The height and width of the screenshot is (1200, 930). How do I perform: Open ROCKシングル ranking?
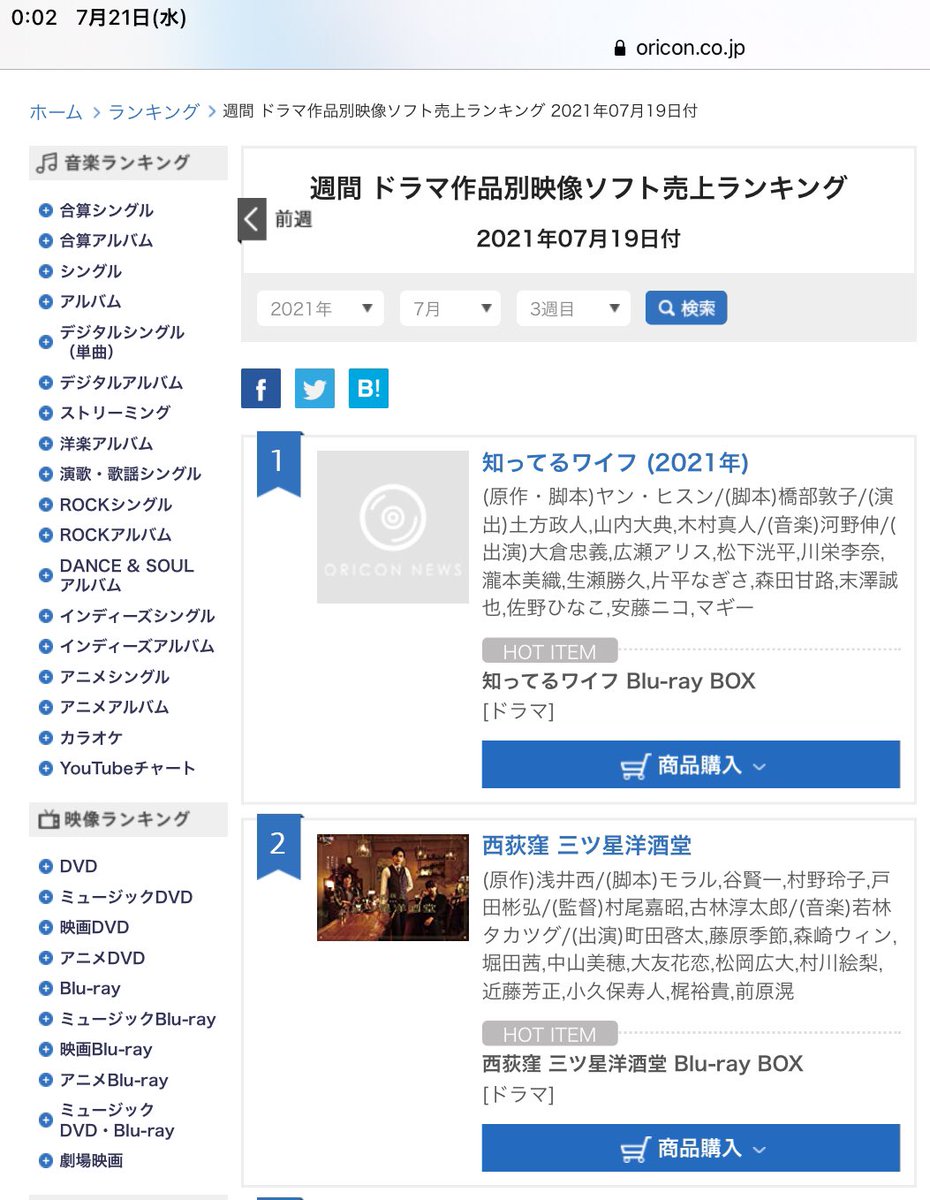[x=115, y=505]
